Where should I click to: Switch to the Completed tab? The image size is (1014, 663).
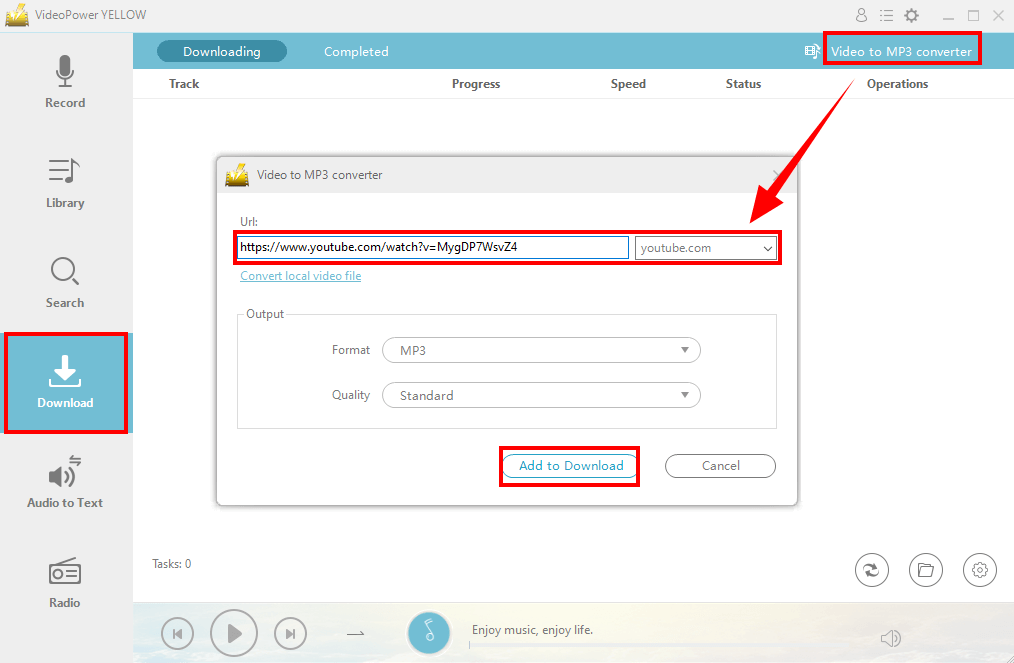coord(356,51)
